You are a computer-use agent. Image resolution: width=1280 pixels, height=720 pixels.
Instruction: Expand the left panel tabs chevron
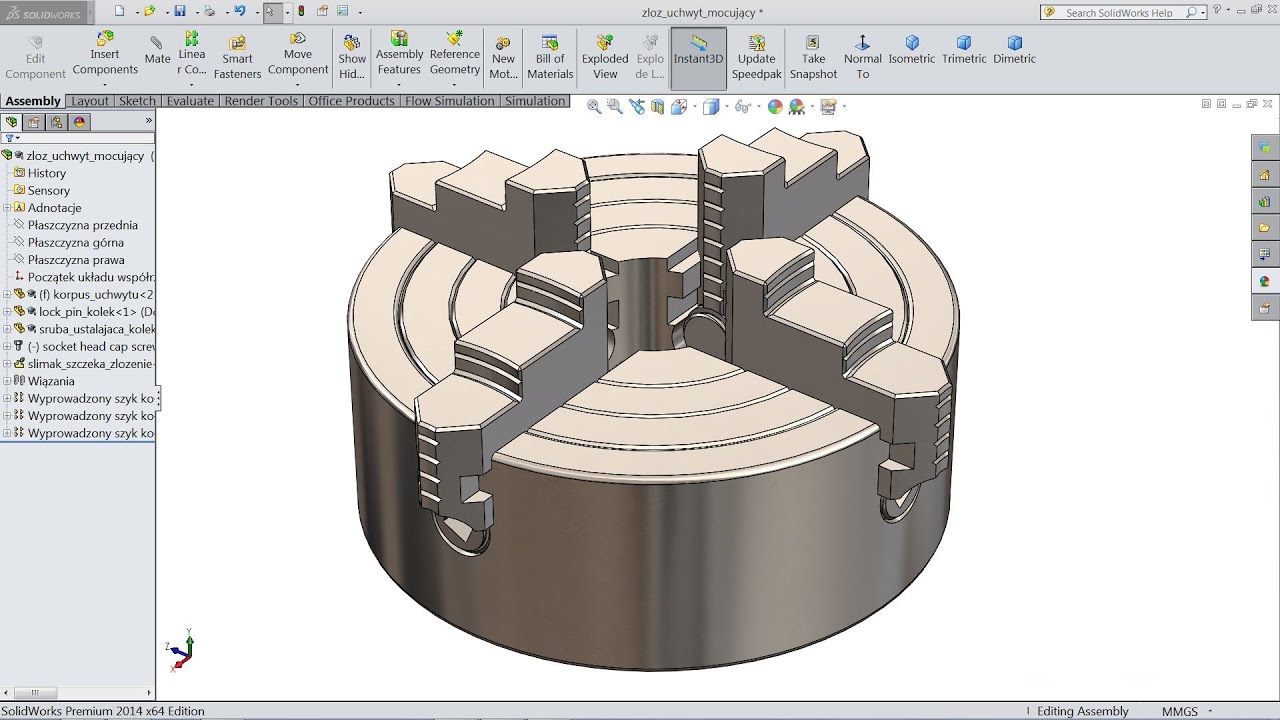pyautogui.click(x=148, y=120)
